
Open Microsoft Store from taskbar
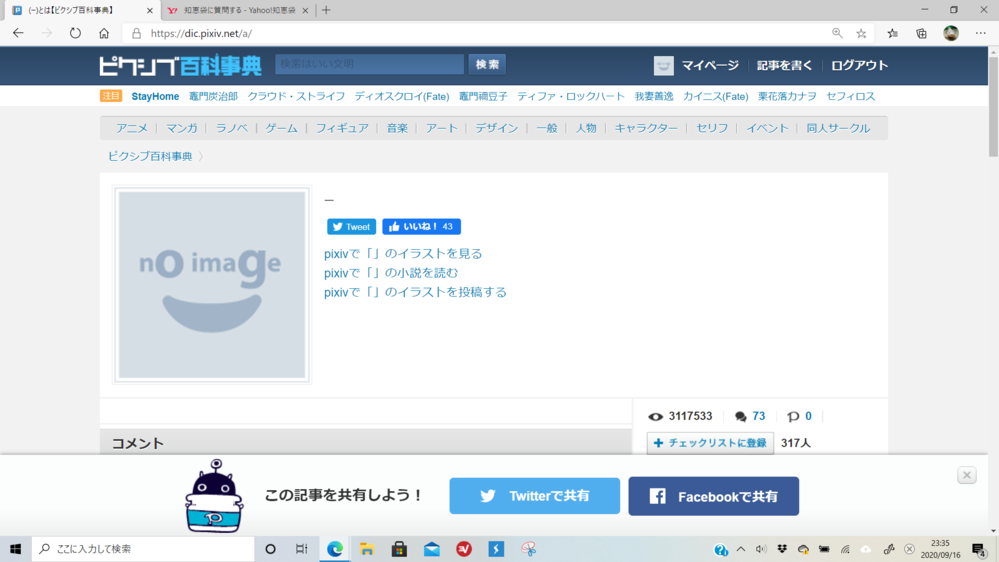click(399, 549)
